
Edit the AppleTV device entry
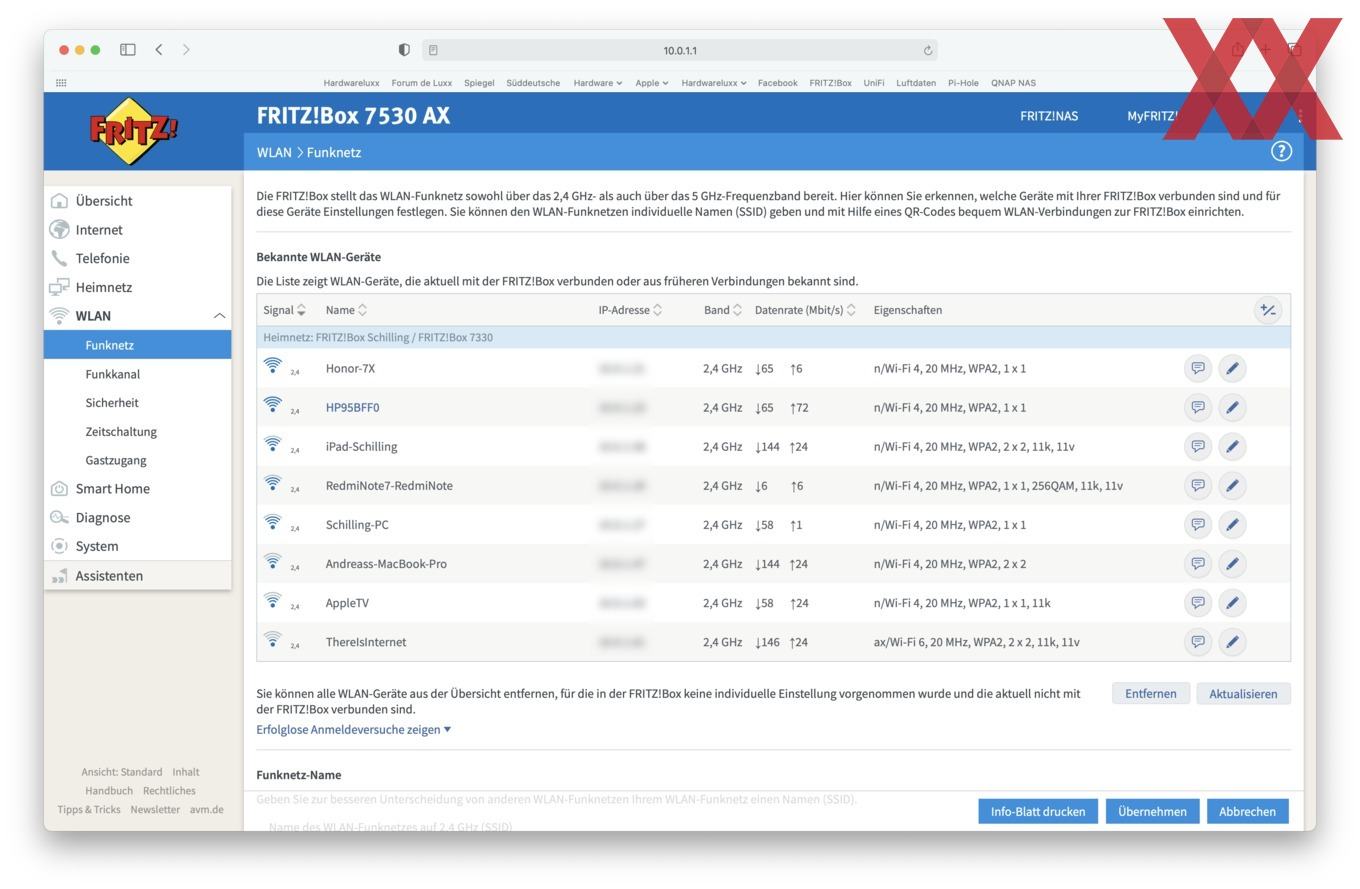1232,602
